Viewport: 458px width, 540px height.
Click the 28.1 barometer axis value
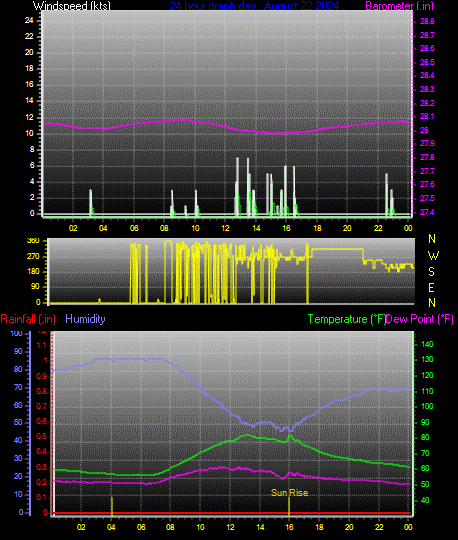click(427, 116)
